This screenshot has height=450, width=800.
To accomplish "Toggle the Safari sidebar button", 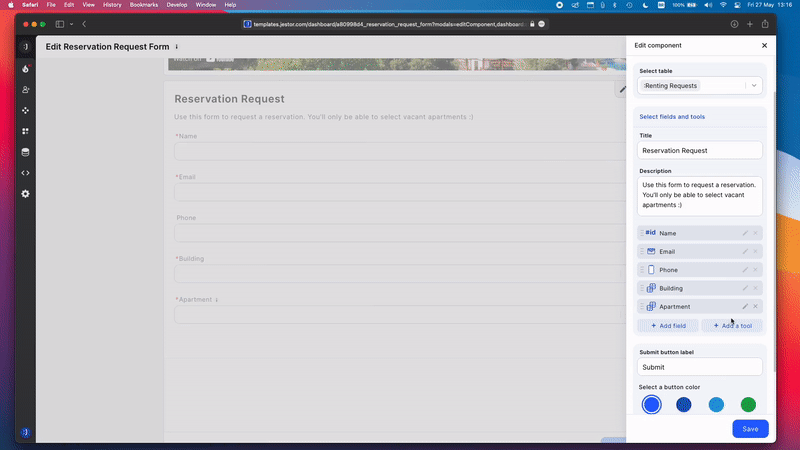I will pyautogui.click(x=60, y=24).
